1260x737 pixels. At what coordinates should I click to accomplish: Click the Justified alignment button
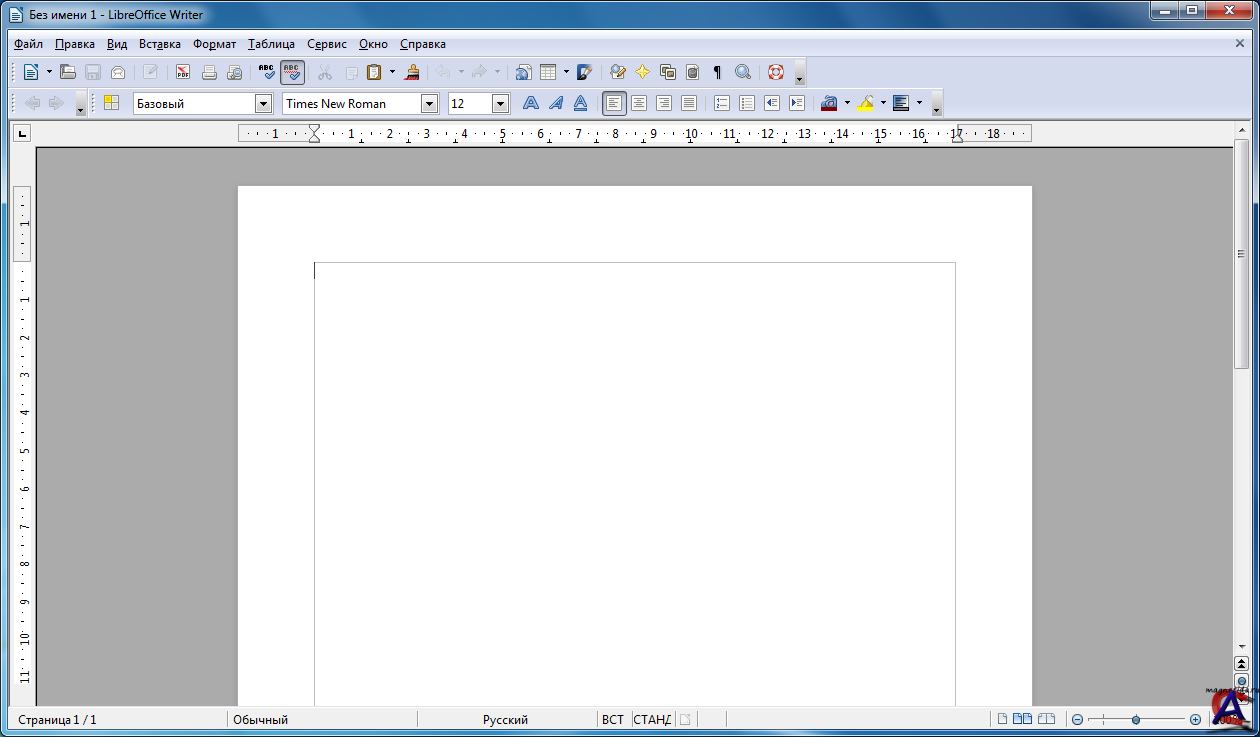pos(689,103)
